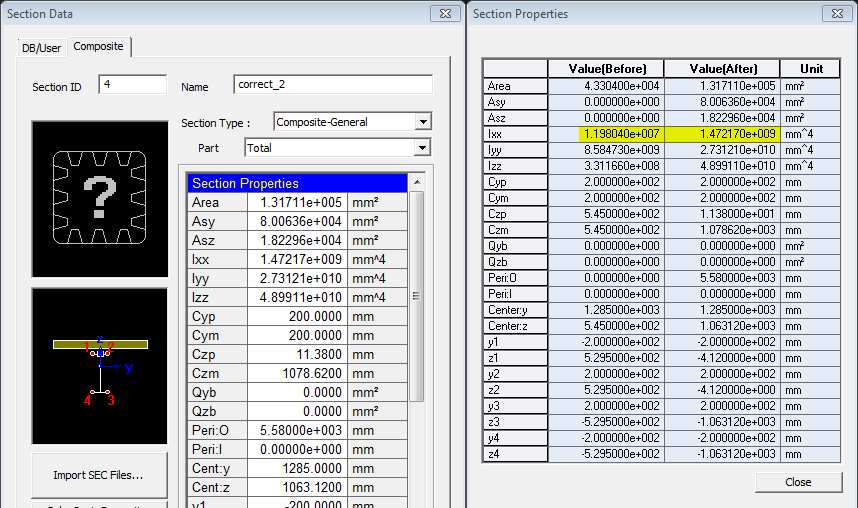Switch to the DB/User tab

tap(42, 47)
